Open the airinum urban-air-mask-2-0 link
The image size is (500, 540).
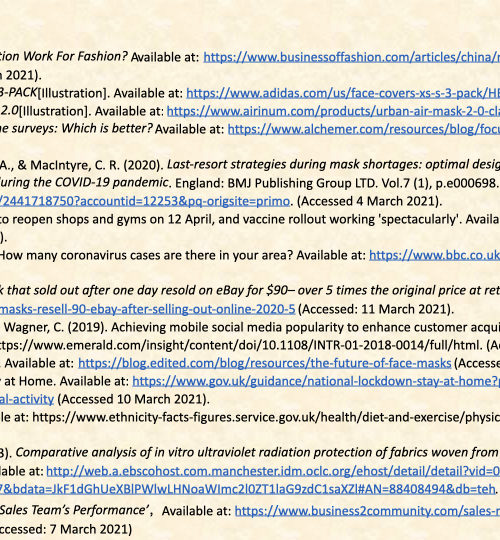[333, 111]
